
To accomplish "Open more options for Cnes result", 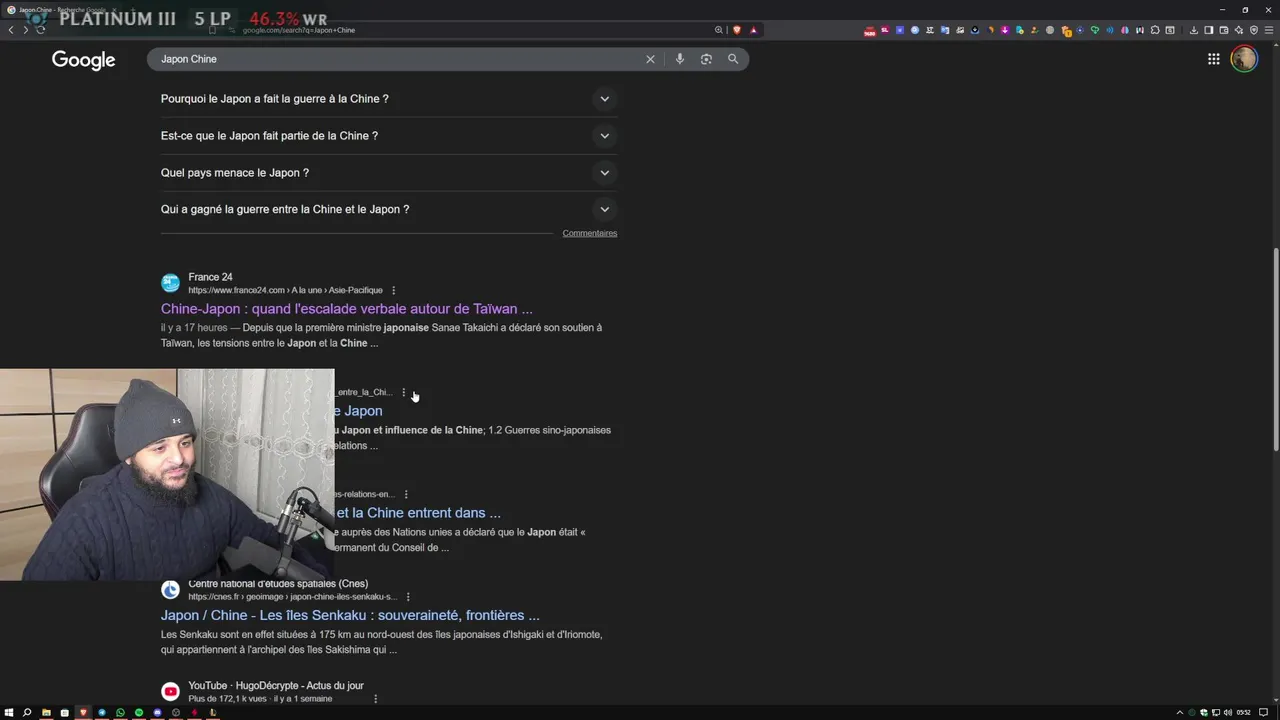I will pyautogui.click(x=408, y=597).
